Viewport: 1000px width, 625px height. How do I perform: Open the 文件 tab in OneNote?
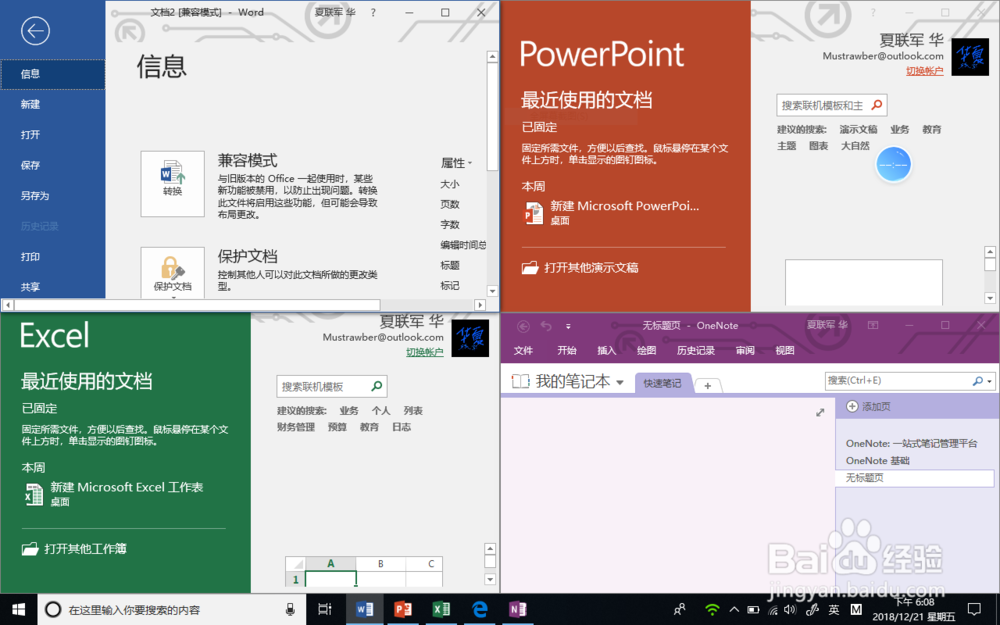(523, 351)
